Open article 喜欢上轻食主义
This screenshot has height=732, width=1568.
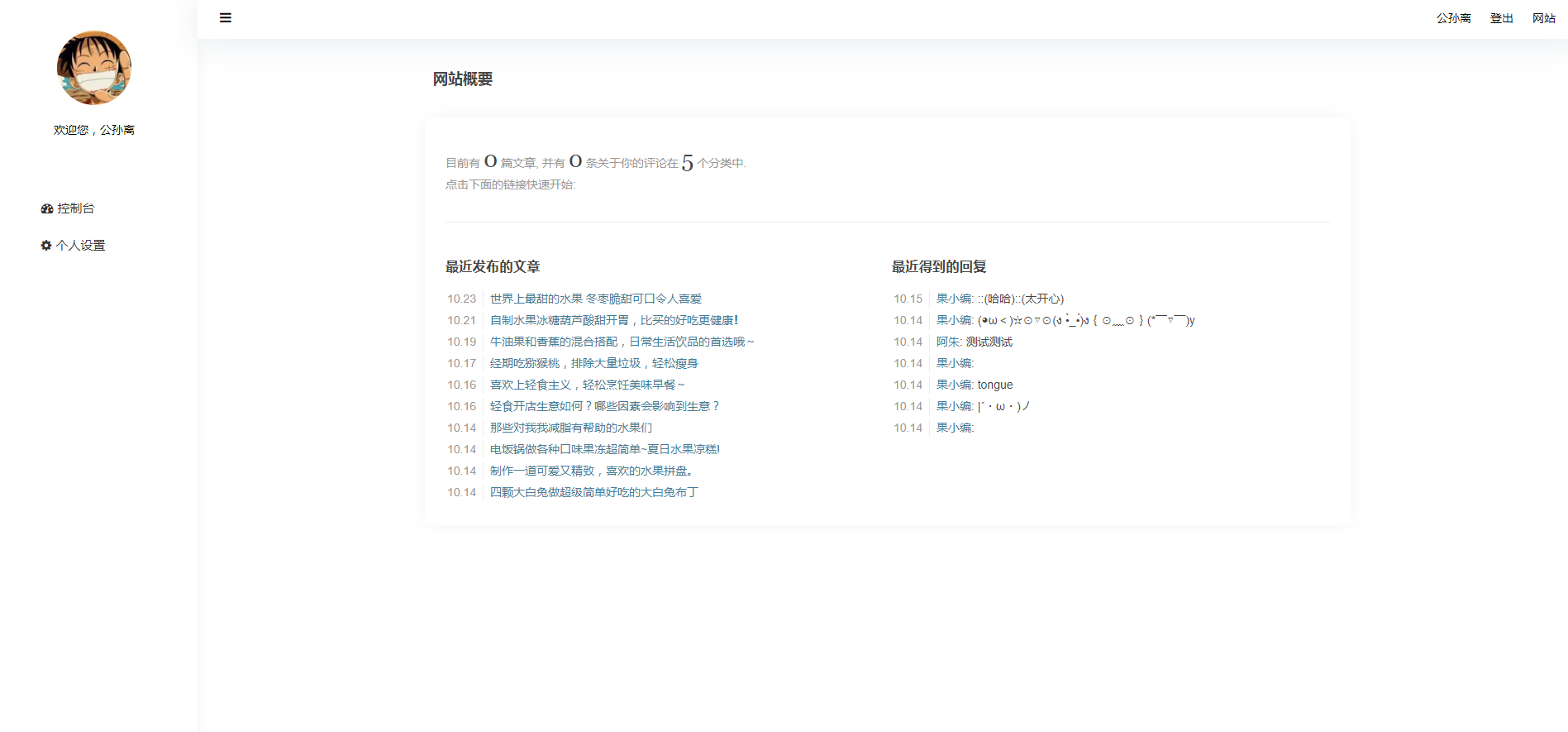point(587,385)
